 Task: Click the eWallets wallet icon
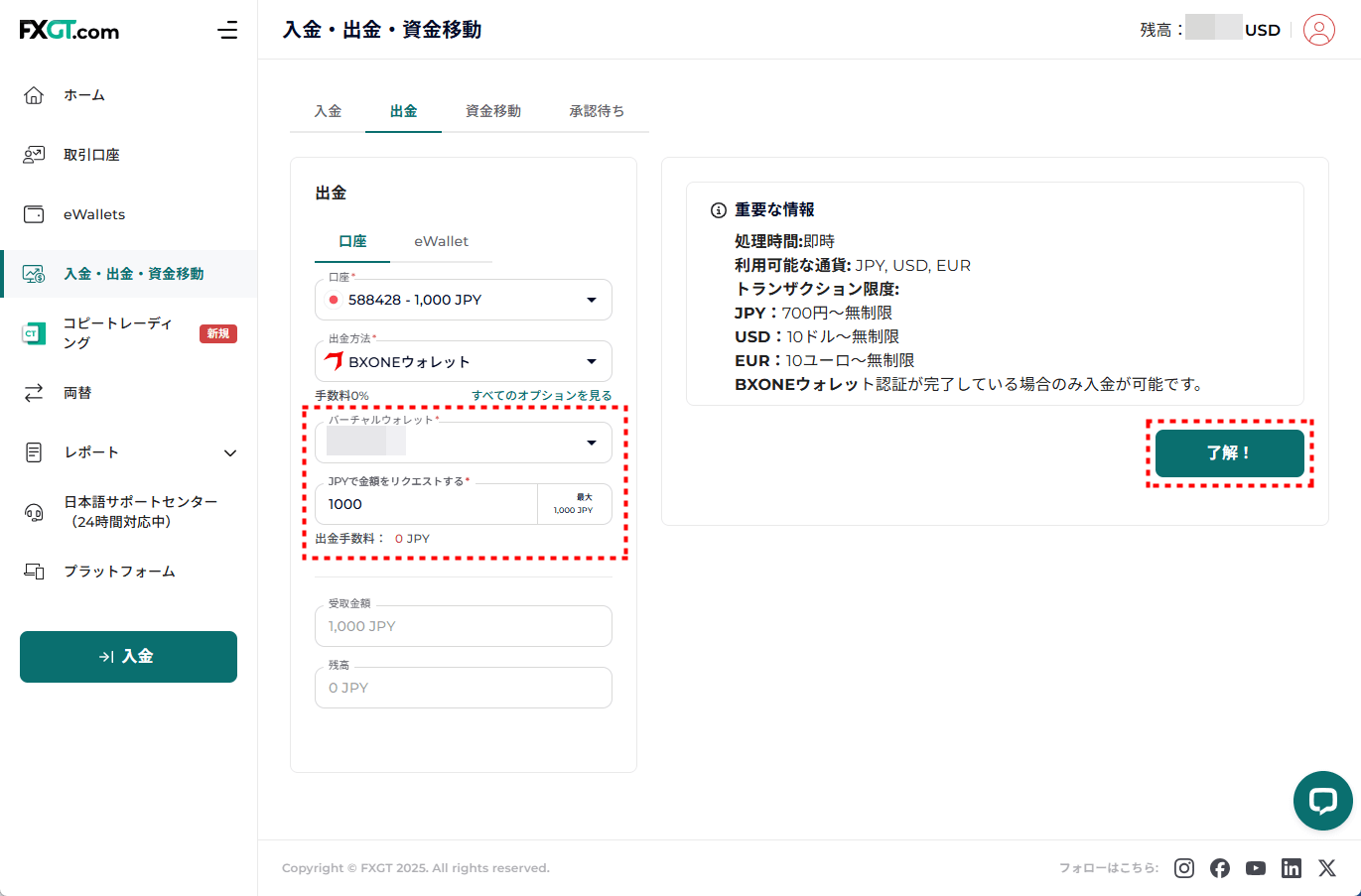[x=34, y=214]
